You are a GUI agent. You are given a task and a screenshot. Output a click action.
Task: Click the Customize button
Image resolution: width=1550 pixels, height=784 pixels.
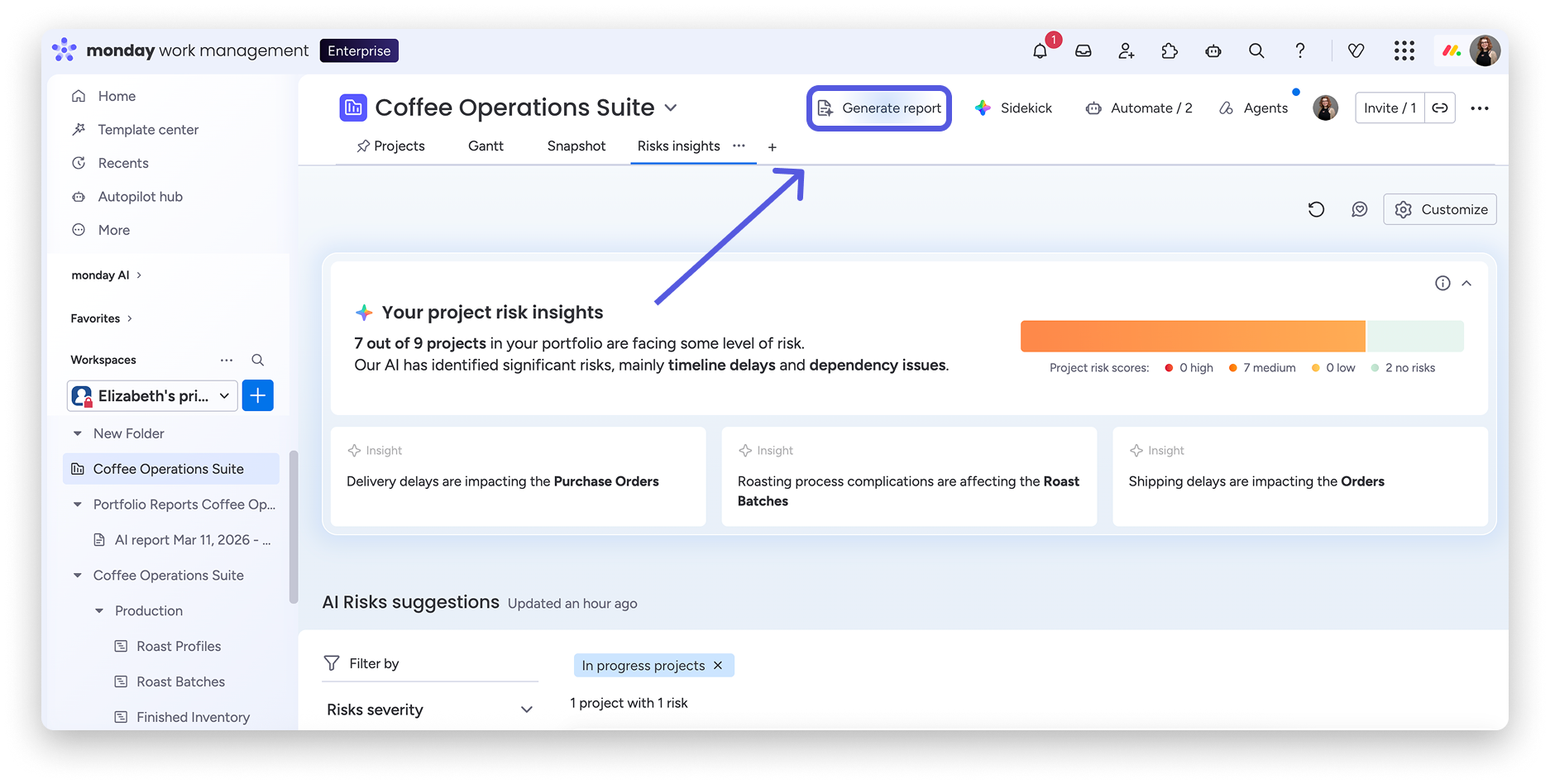coord(1440,210)
